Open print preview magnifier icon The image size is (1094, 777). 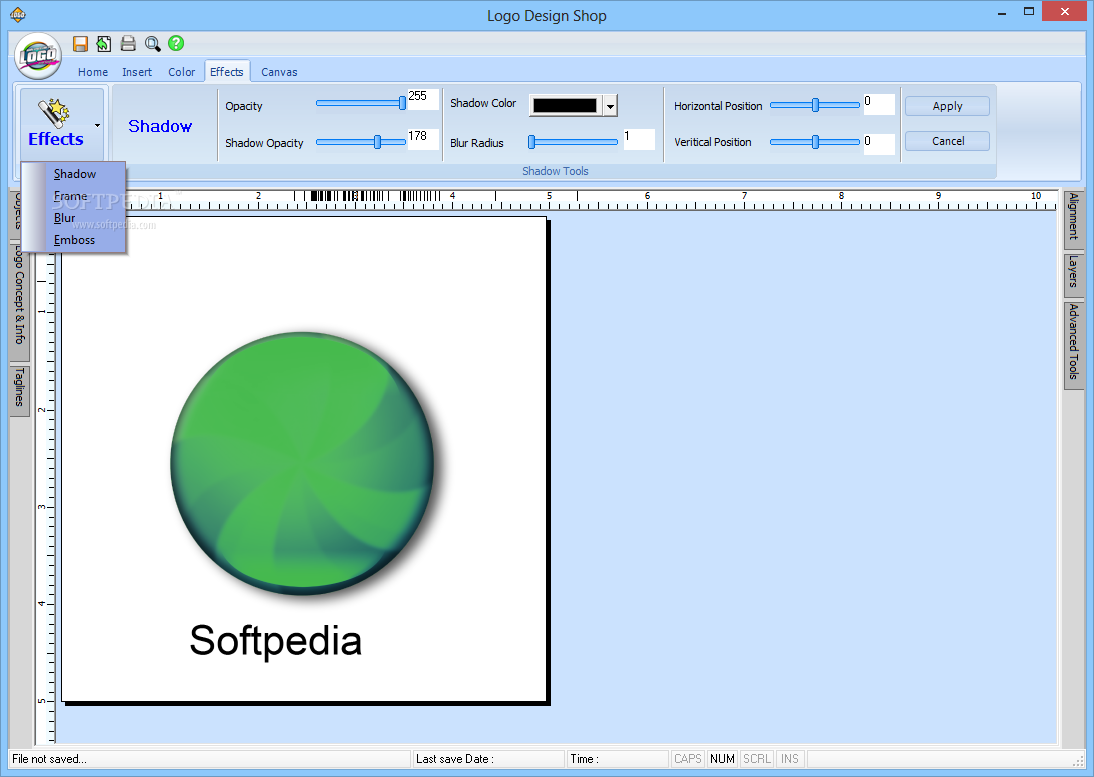(152, 44)
